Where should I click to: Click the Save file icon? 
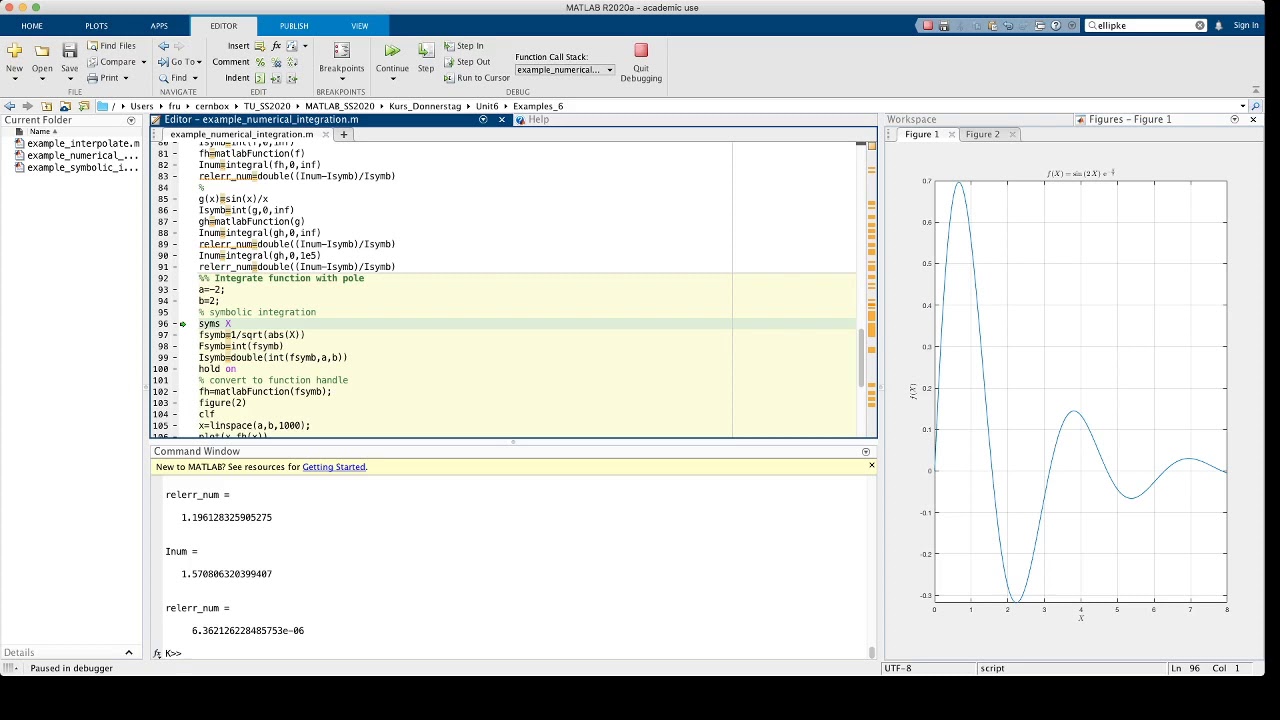coord(69,51)
